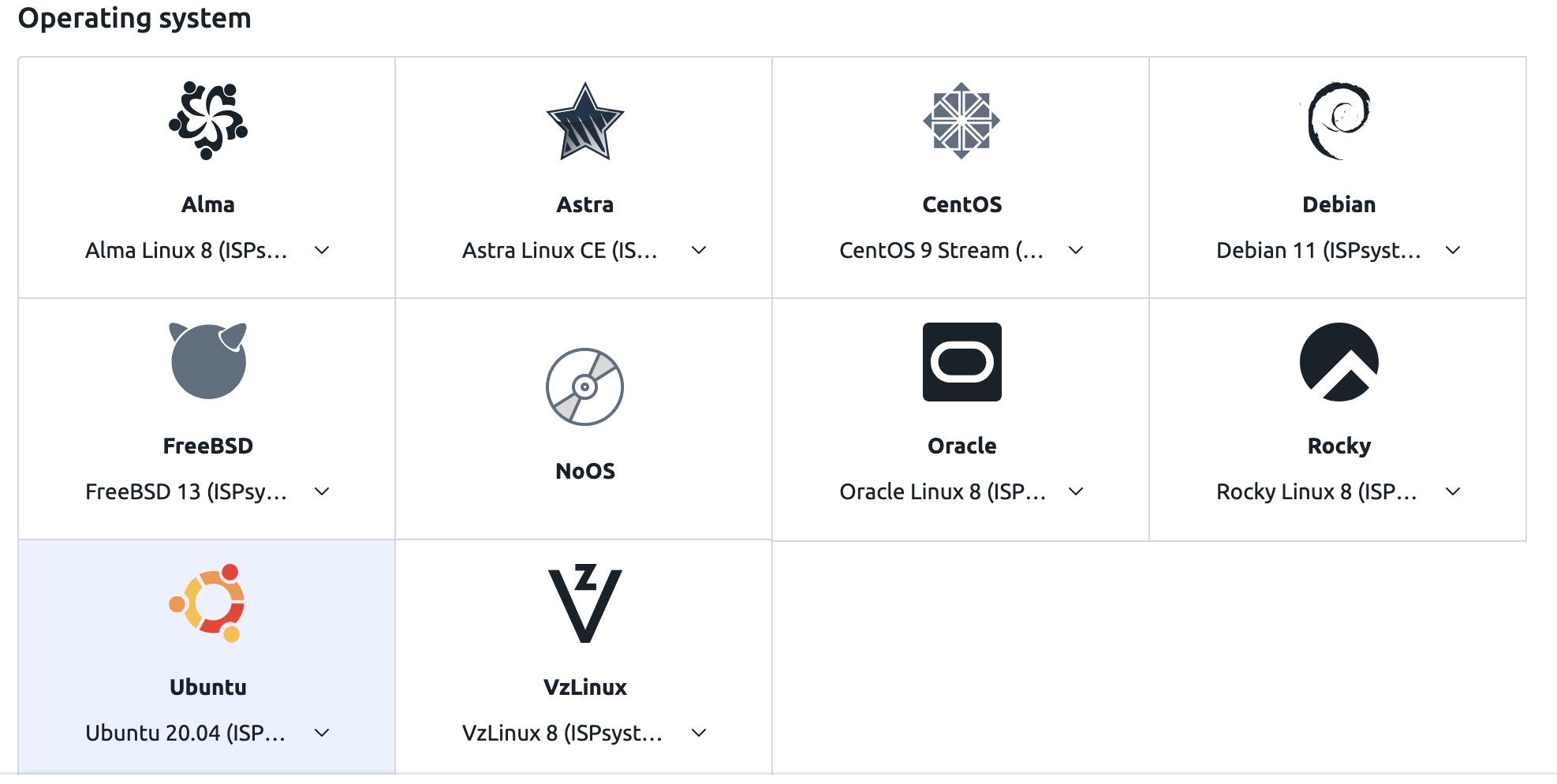The height and width of the screenshot is (784, 1557).
Task: Open the Debian 11 version dropdown
Action: tap(1453, 251)
